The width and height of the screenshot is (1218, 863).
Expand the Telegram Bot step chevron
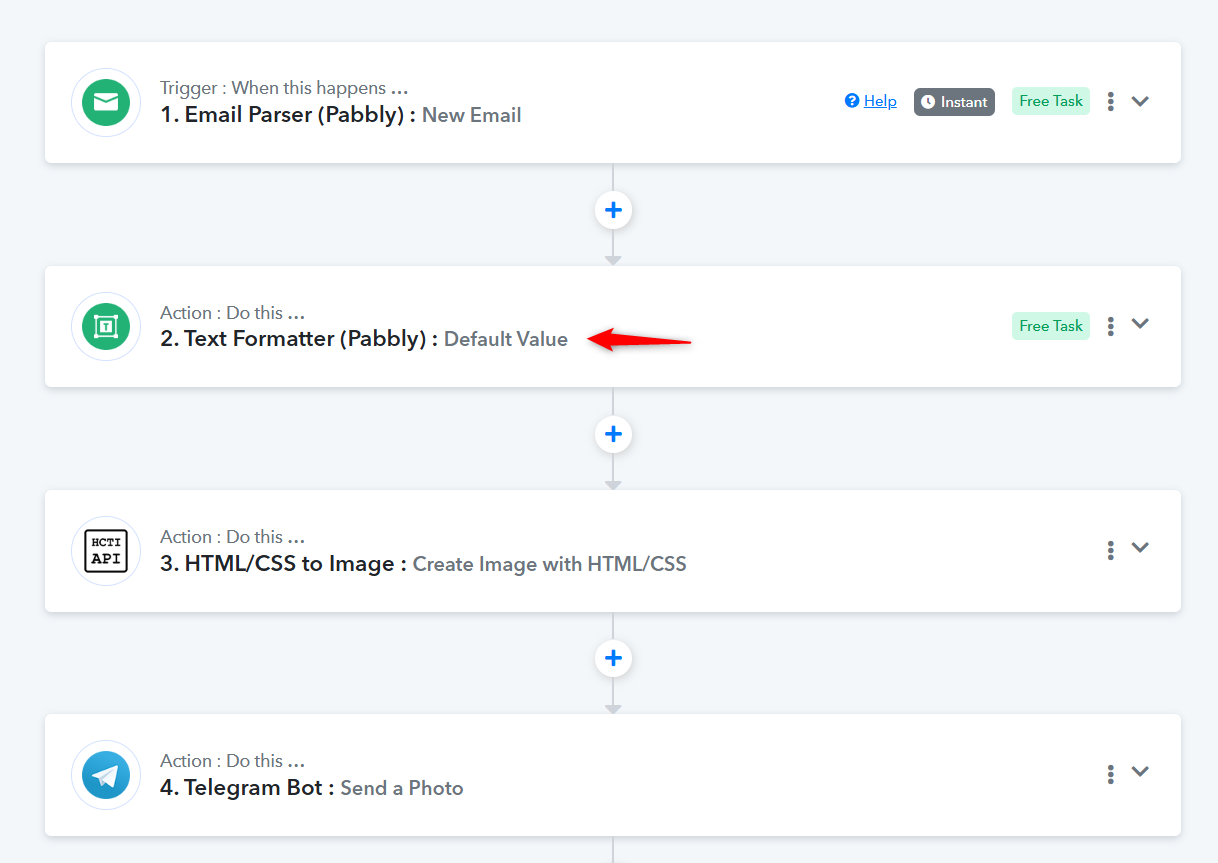pyautogui.click(x=1140, y=772)
